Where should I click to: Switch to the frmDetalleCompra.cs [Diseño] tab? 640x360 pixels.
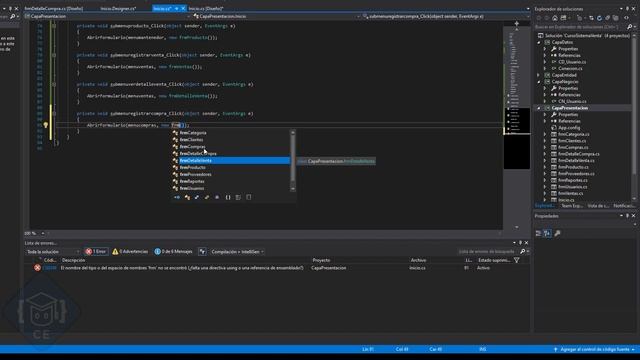(x=53, y=8)
